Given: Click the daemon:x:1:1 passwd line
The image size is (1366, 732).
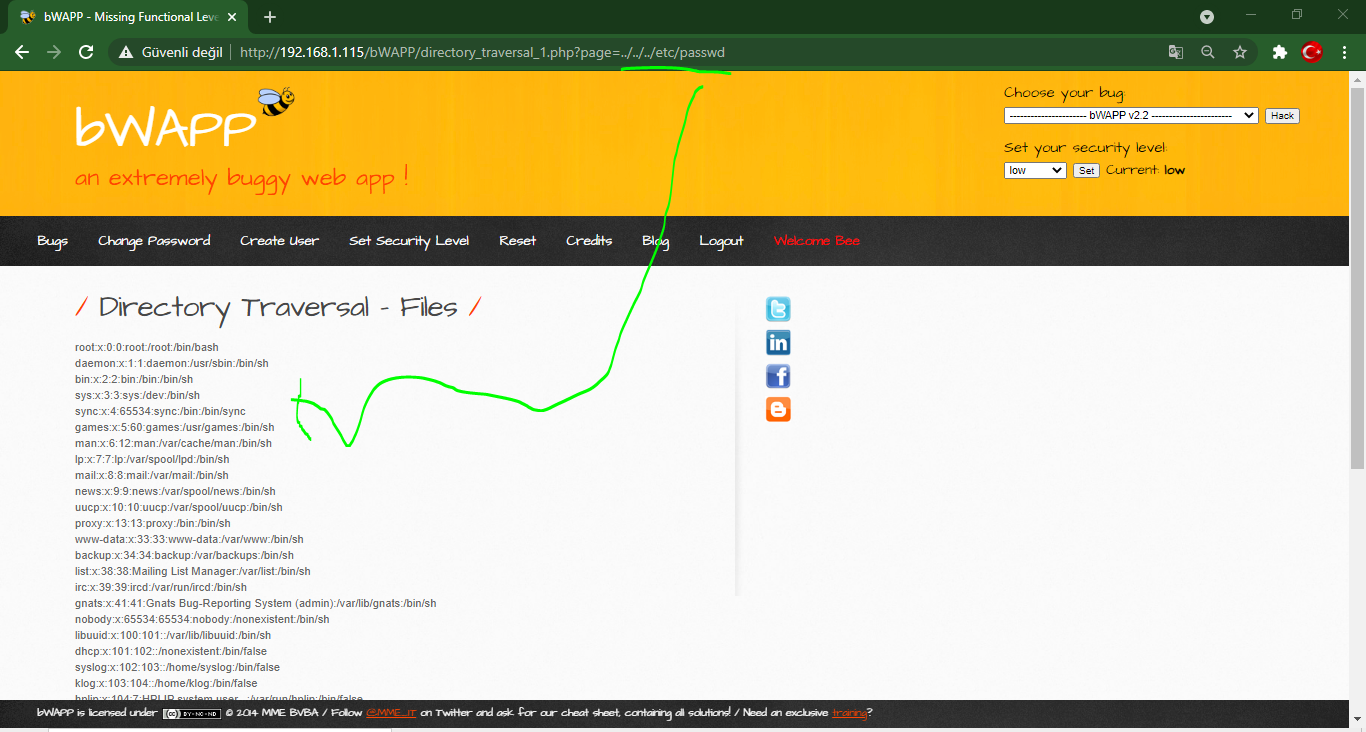Looking at the screenshot, I should tap(172, 363).
